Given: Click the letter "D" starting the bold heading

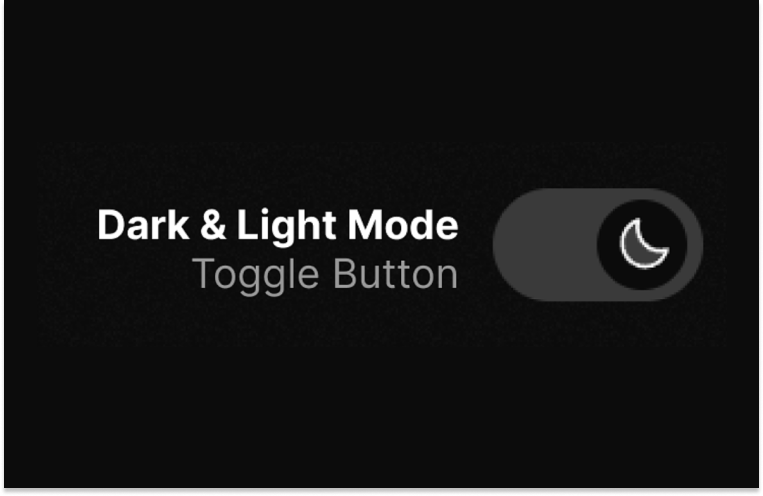Looking at the screenshot, I should tap(111, 225).
